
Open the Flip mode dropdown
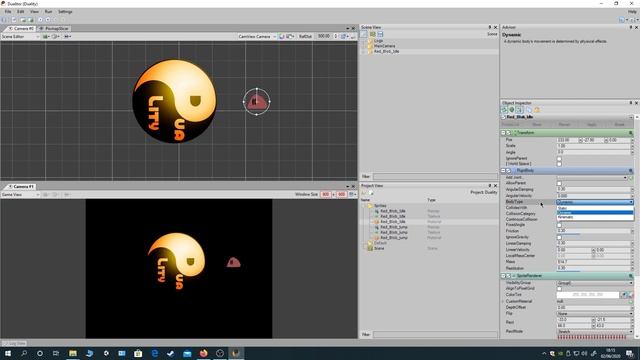pyautogui.click(x=595, y=313)
